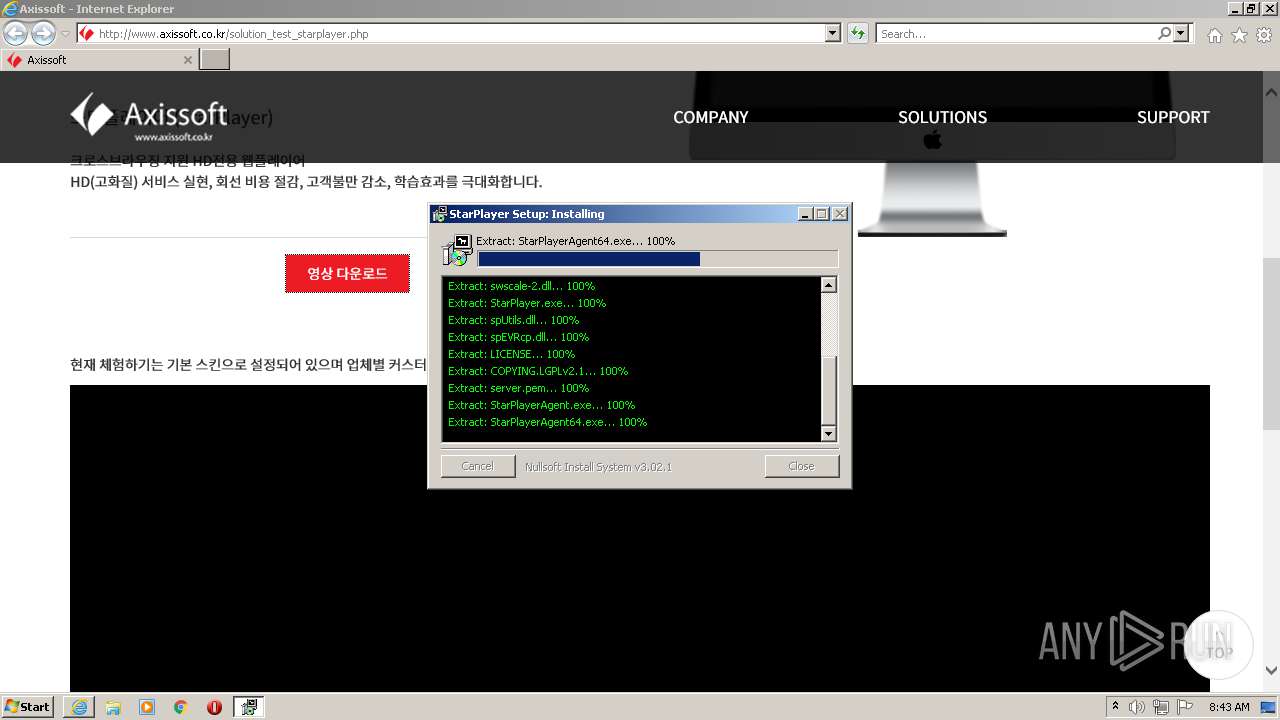Select log line 'Extract: LICENSE... 100%'
The width and height of the screenshot is (1280, 720).
(511, 354)
